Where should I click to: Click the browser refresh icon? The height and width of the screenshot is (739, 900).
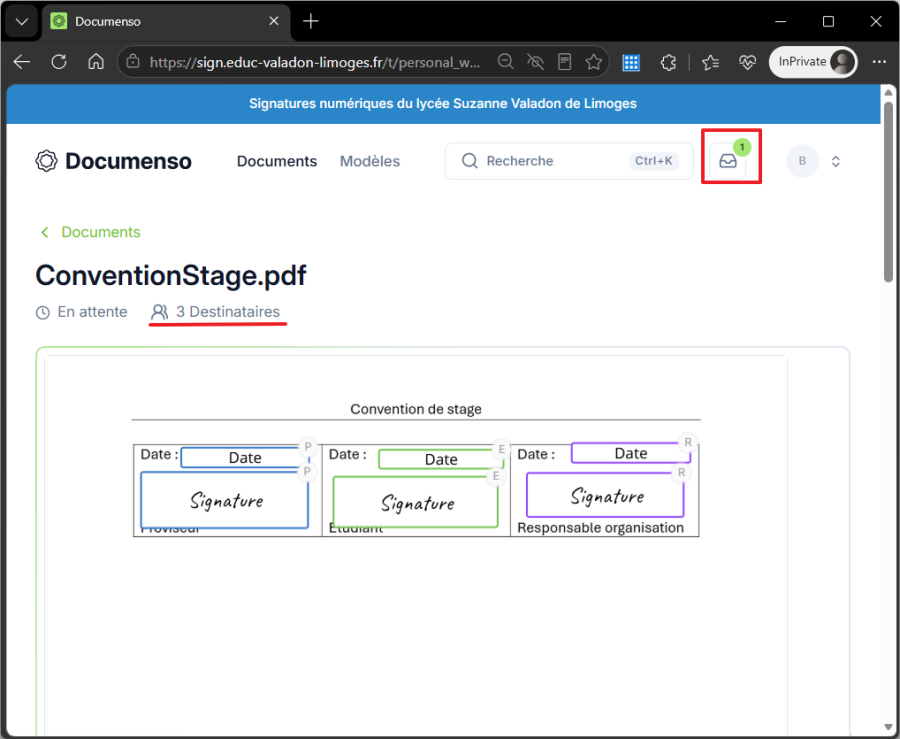click(x=59, y=62)
